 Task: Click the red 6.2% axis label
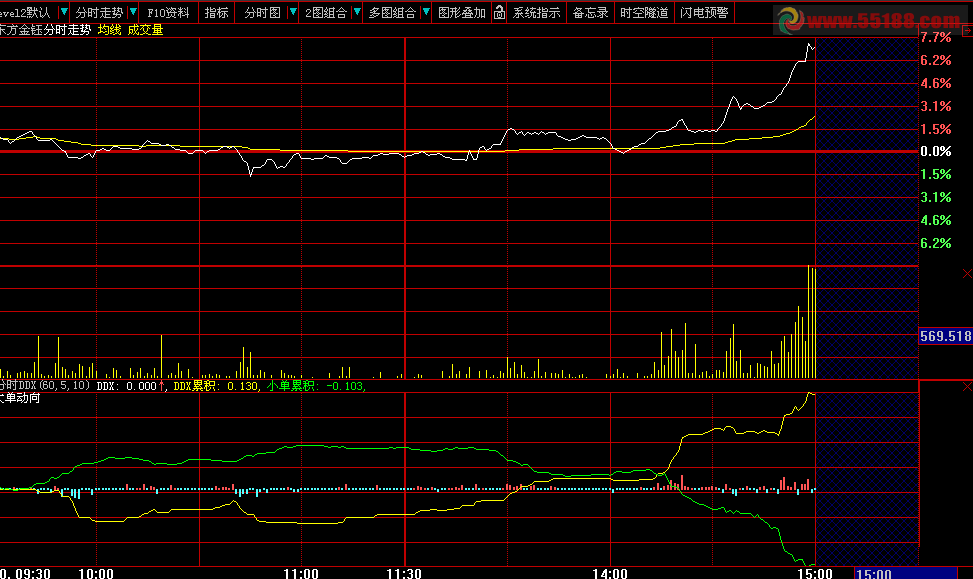[936, 60]
